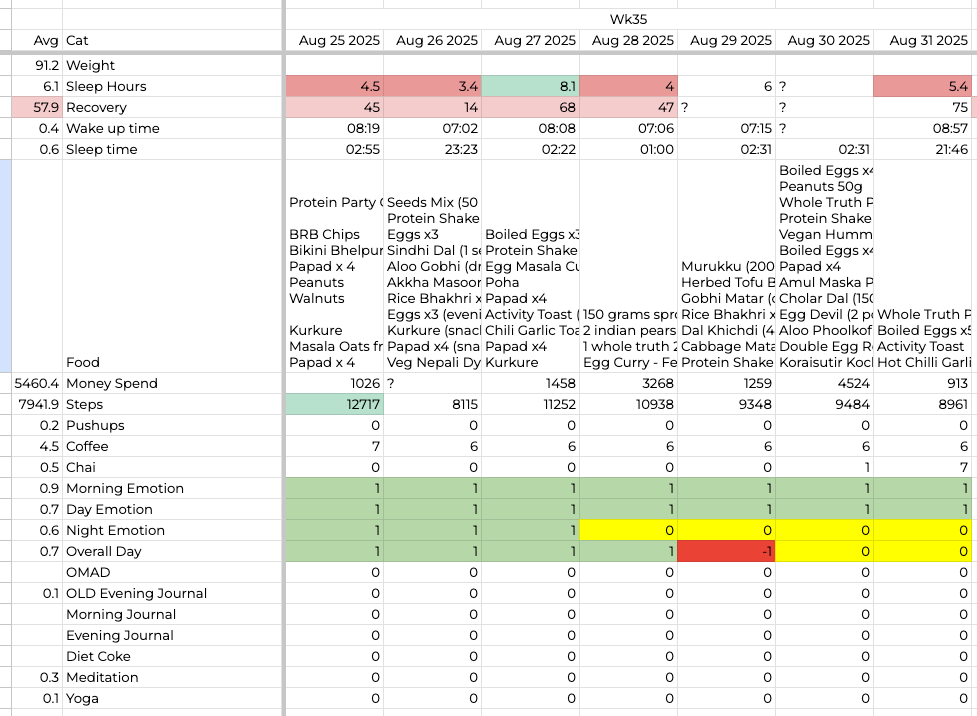Select the Morning Journal label
The height and width of the screenshot is (716, 977).
click(121, 614)
